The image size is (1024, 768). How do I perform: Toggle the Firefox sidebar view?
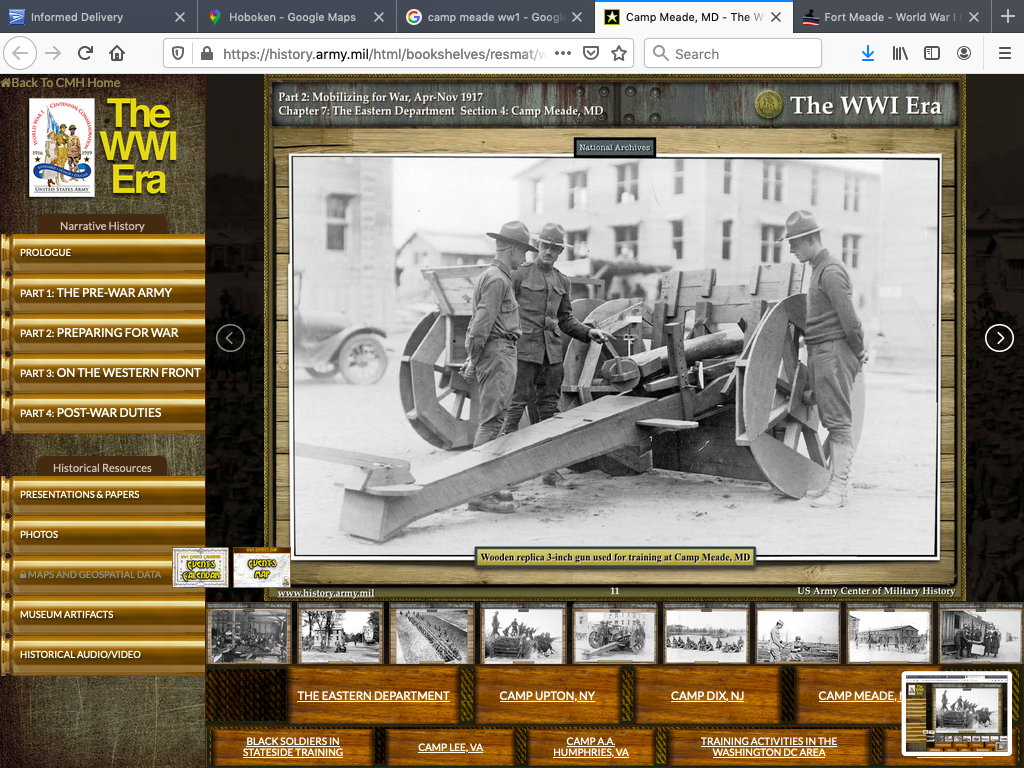[932, 53]
